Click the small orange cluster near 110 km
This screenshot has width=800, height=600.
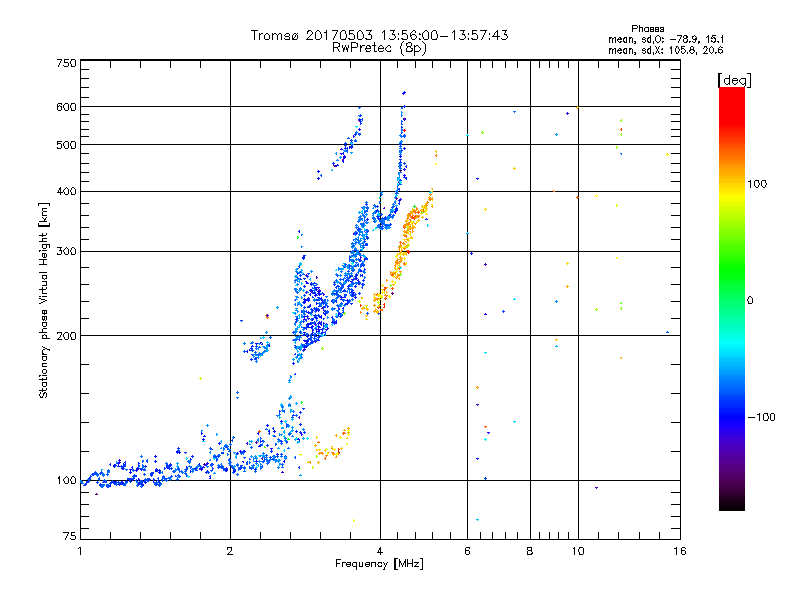[x=332, y=446]
